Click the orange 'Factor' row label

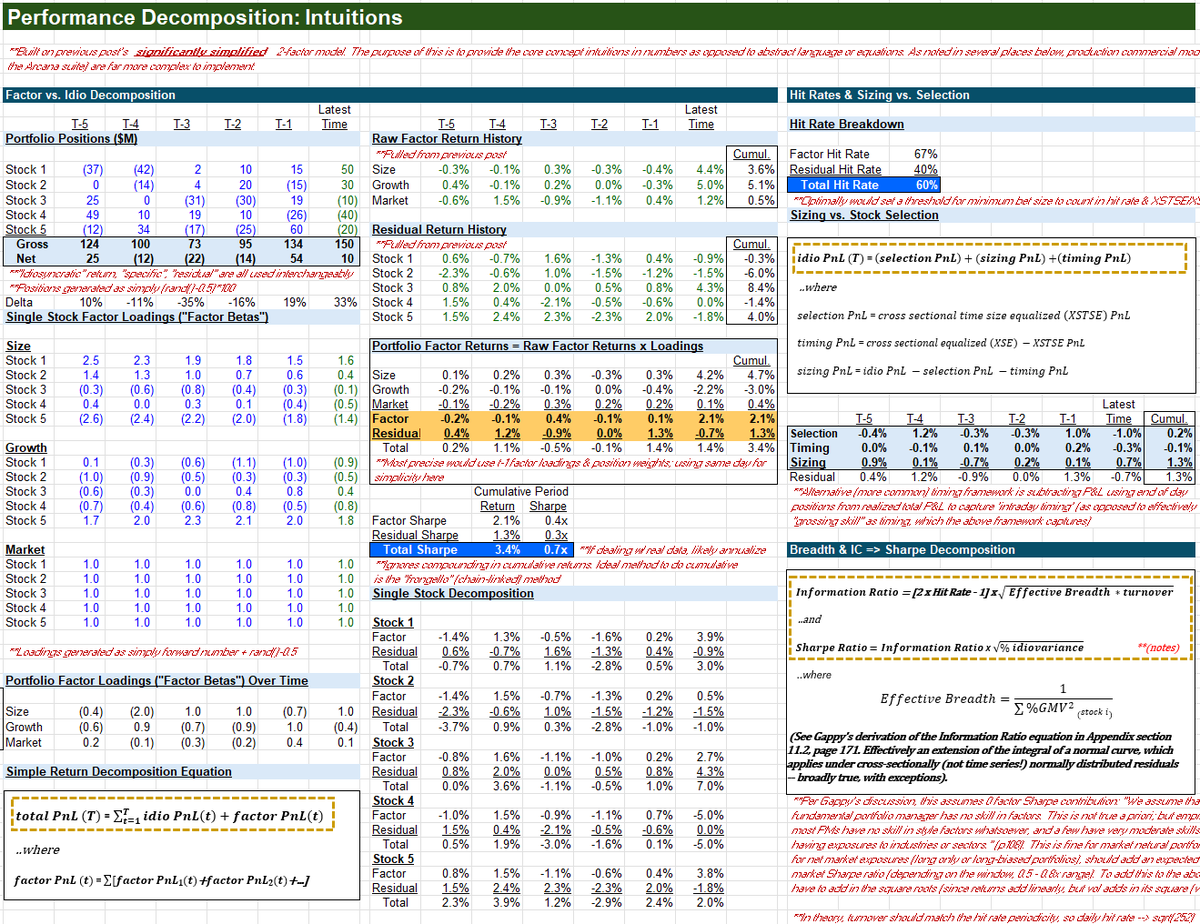[x=390, y=419]
